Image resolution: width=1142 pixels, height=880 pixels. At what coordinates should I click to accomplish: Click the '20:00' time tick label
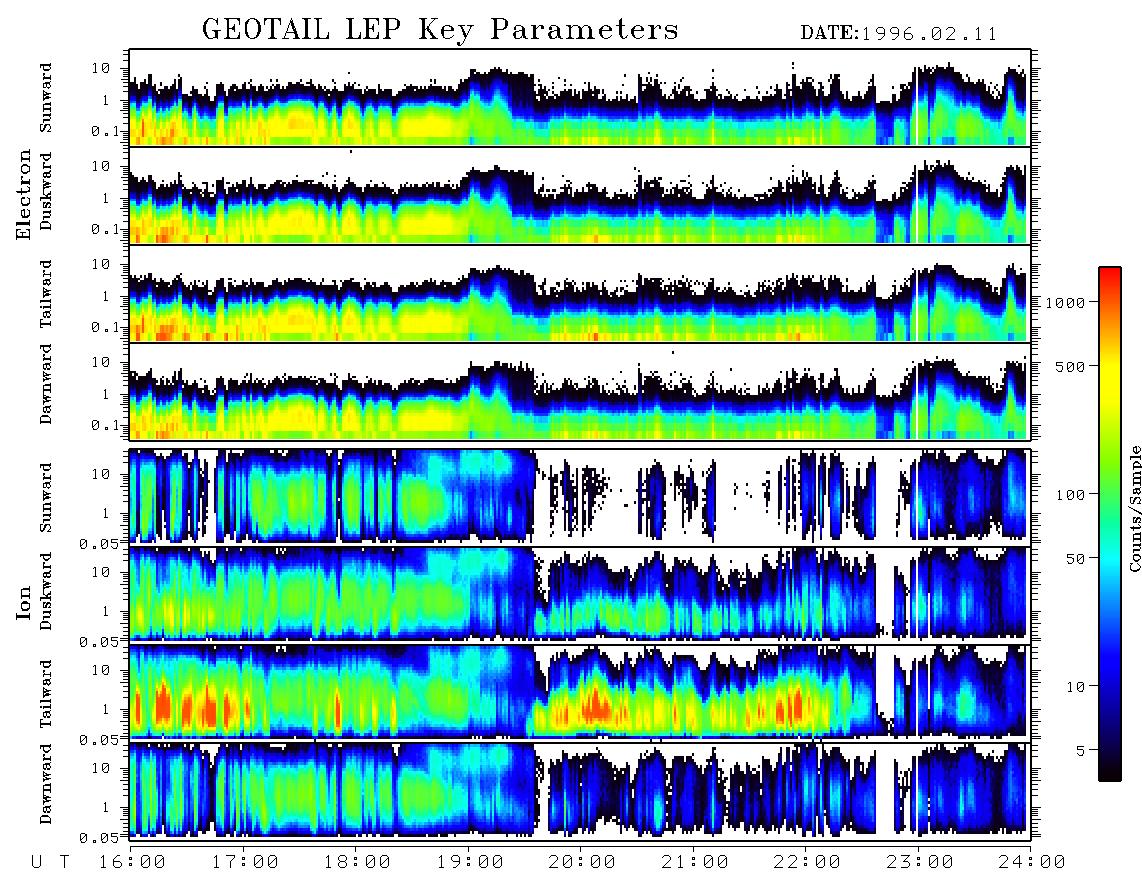tap(582, 862)
